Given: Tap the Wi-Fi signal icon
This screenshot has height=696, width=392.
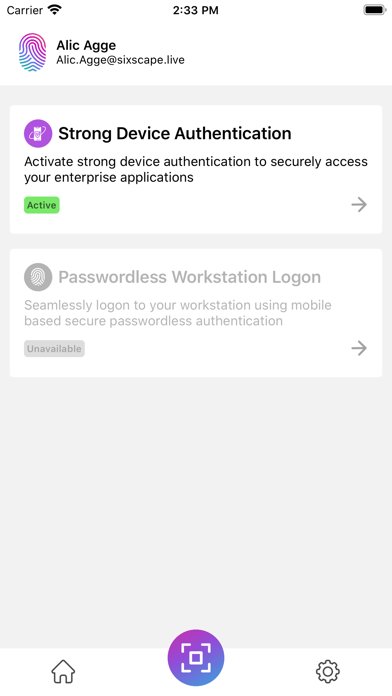Looking at the screenshot, I should pyautogui.click(x=55, y=10).
